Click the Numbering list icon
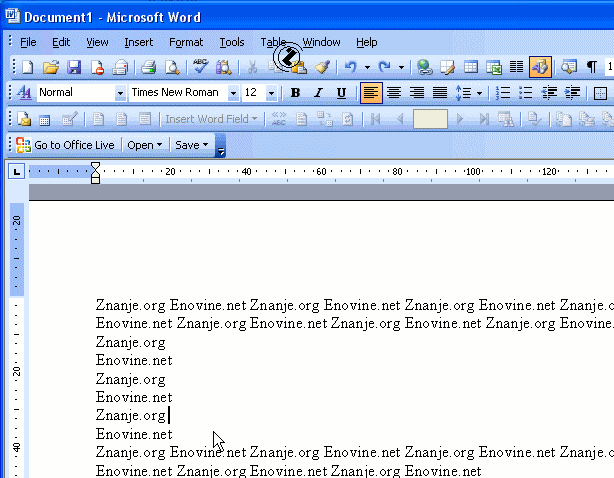 pos(503,93)
